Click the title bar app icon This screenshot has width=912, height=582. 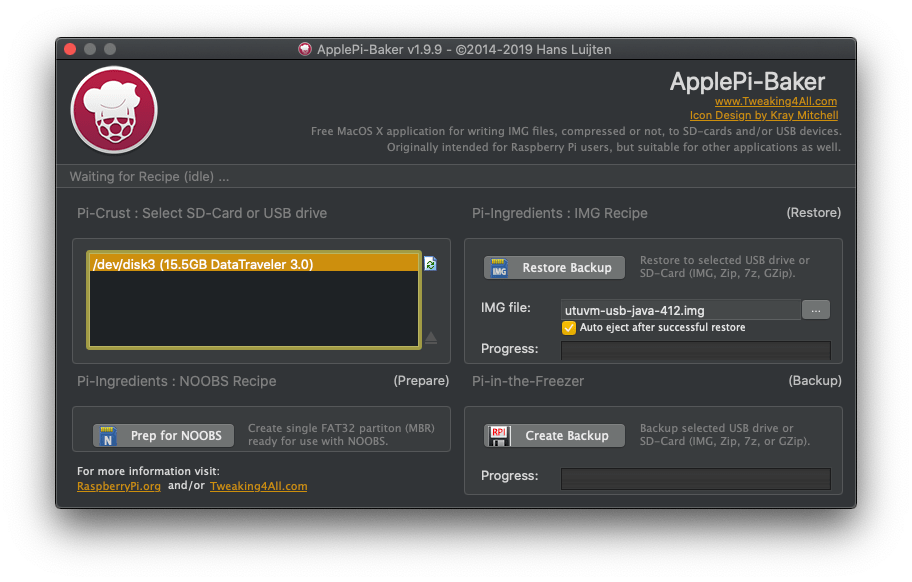point(305,49)
